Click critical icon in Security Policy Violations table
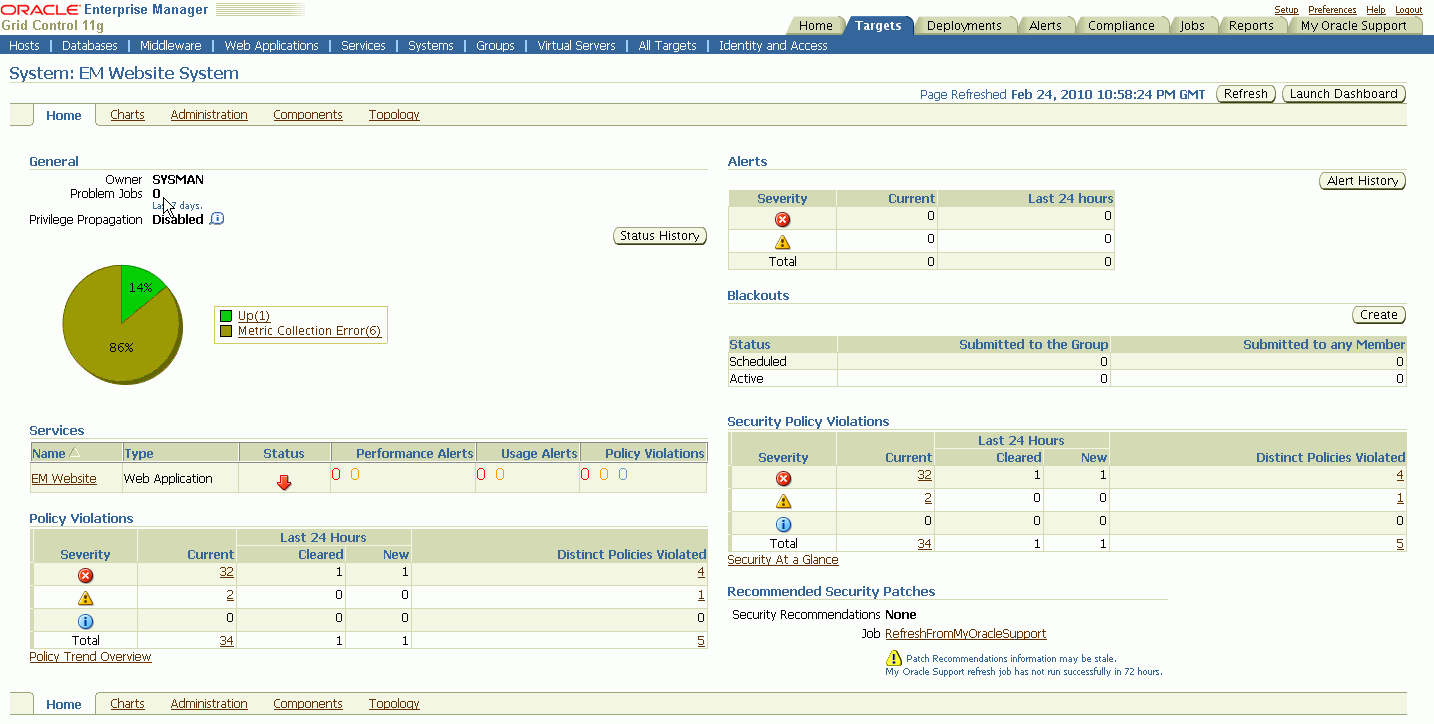1434x724 pixels. 784,478
